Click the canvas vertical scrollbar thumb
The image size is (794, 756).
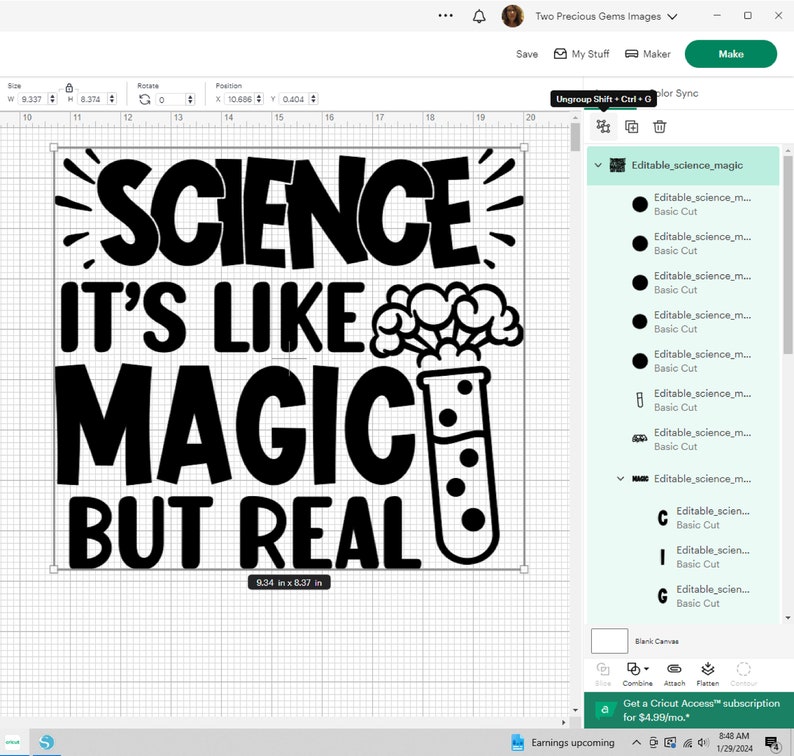pyautogui.click(x=575, y=137)
